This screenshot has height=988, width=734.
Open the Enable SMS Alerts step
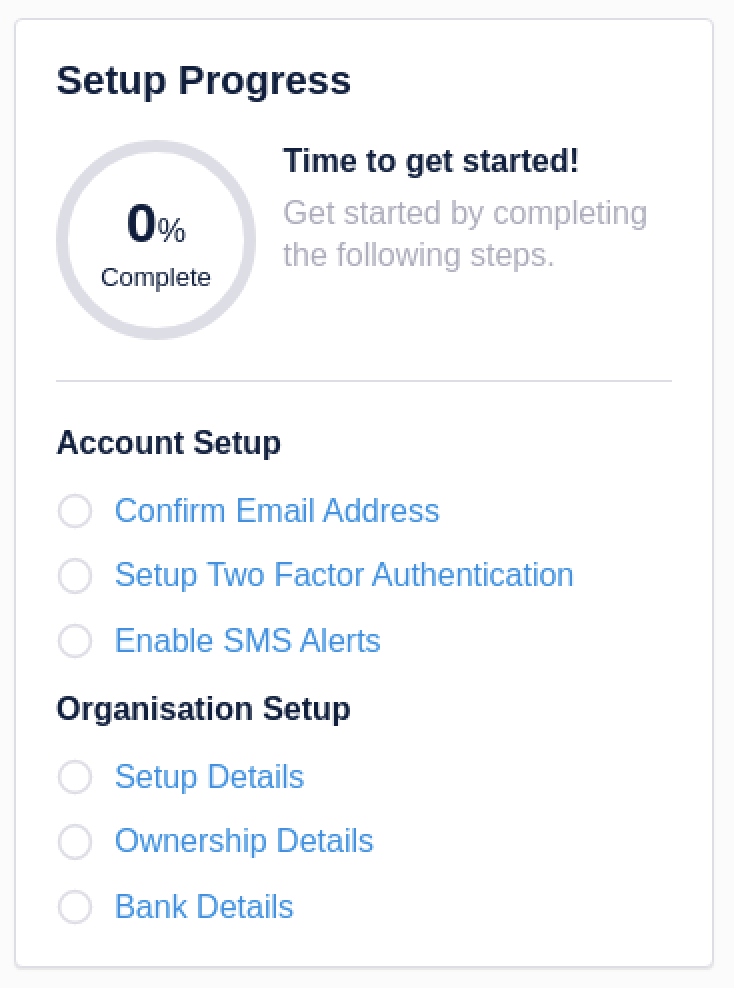247,642
